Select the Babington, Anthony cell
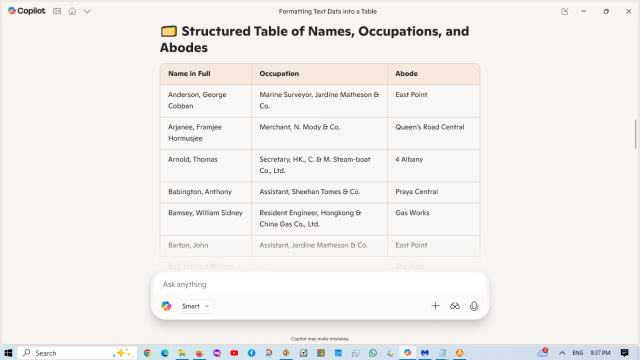 (x=206, y=192)
